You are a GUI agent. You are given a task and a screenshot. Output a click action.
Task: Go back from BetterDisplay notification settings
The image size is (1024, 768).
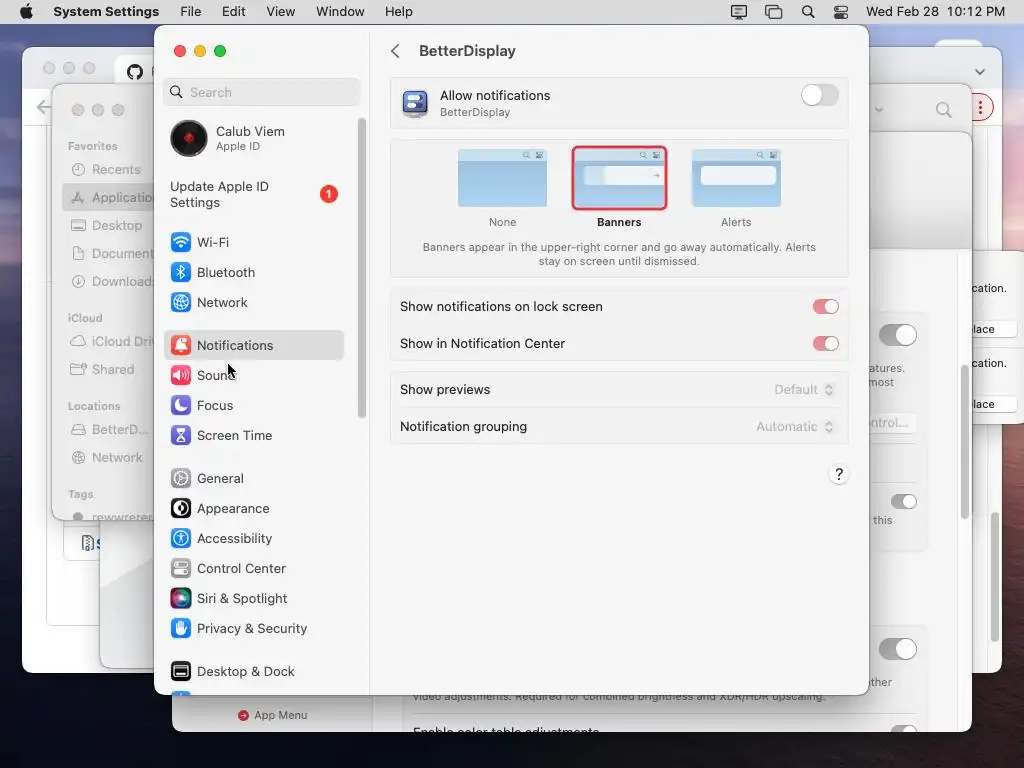coord(395,51)
